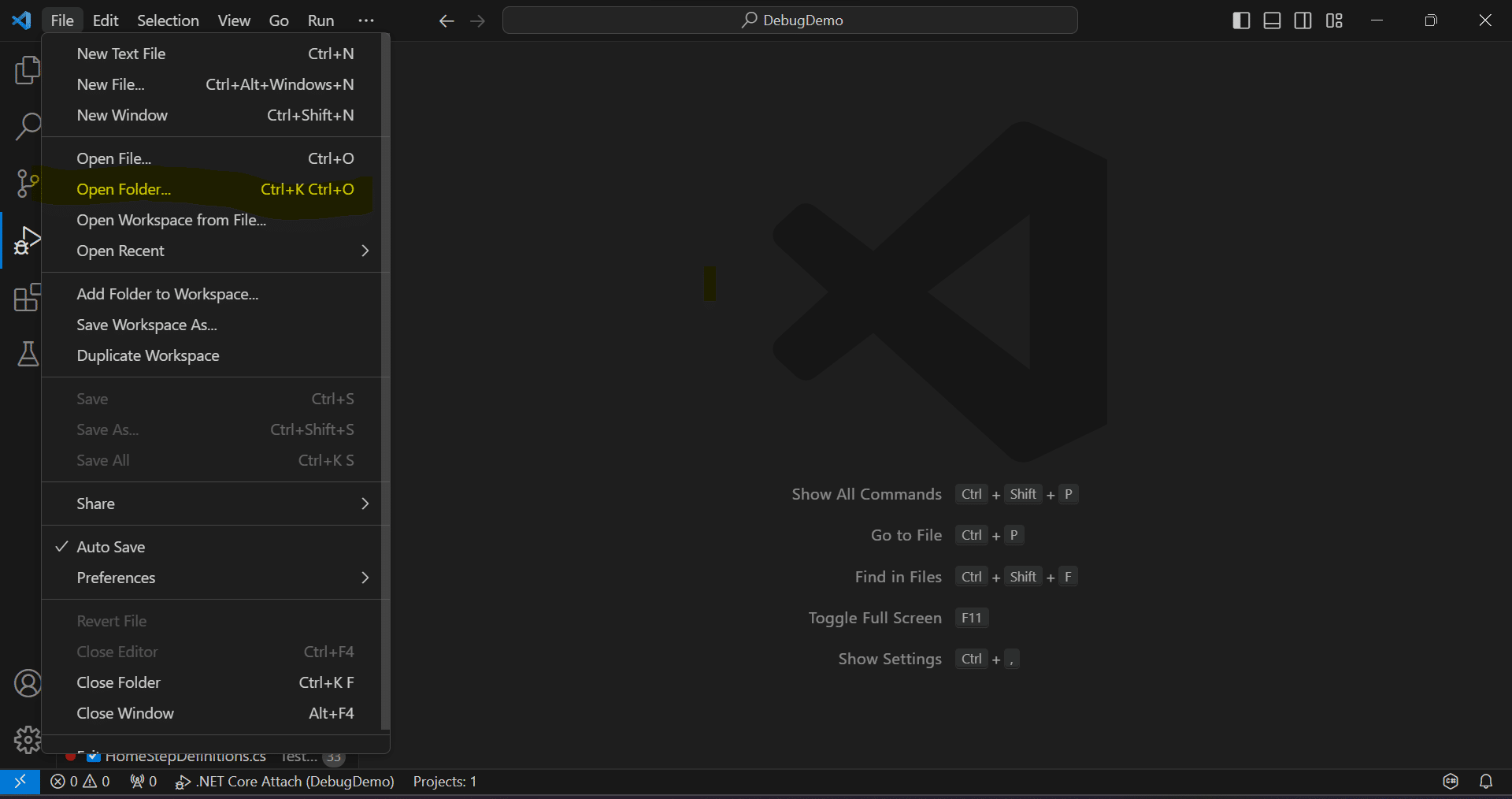
Task: Click Projects: 1 in the status bar
Action: tap(445, 781)
